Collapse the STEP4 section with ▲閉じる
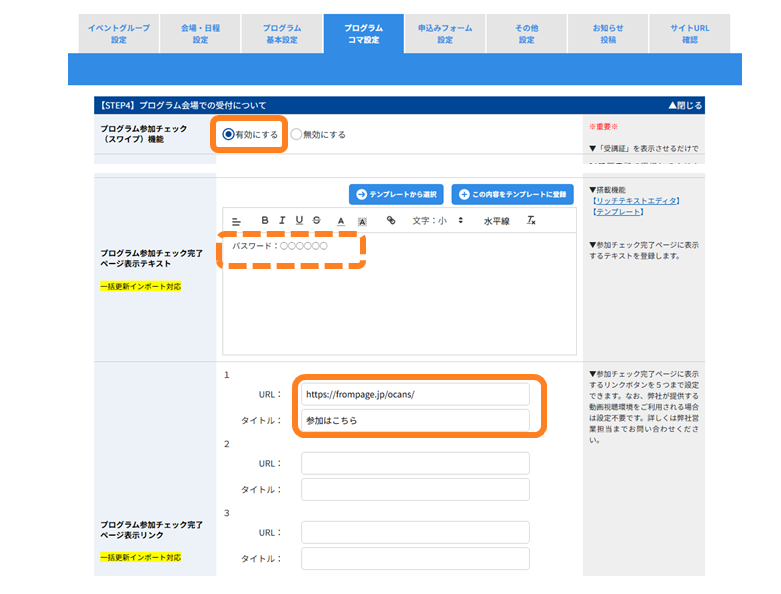Screen dimensions: 781x594 pyautogui.click(x=685, y=106)
